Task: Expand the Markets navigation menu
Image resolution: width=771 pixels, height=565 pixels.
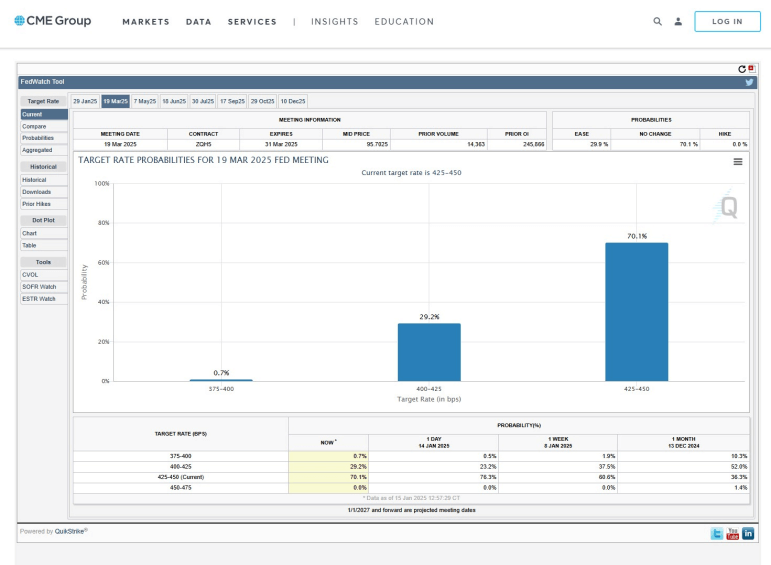Action: pyautogui.click(x=146, y=21)
